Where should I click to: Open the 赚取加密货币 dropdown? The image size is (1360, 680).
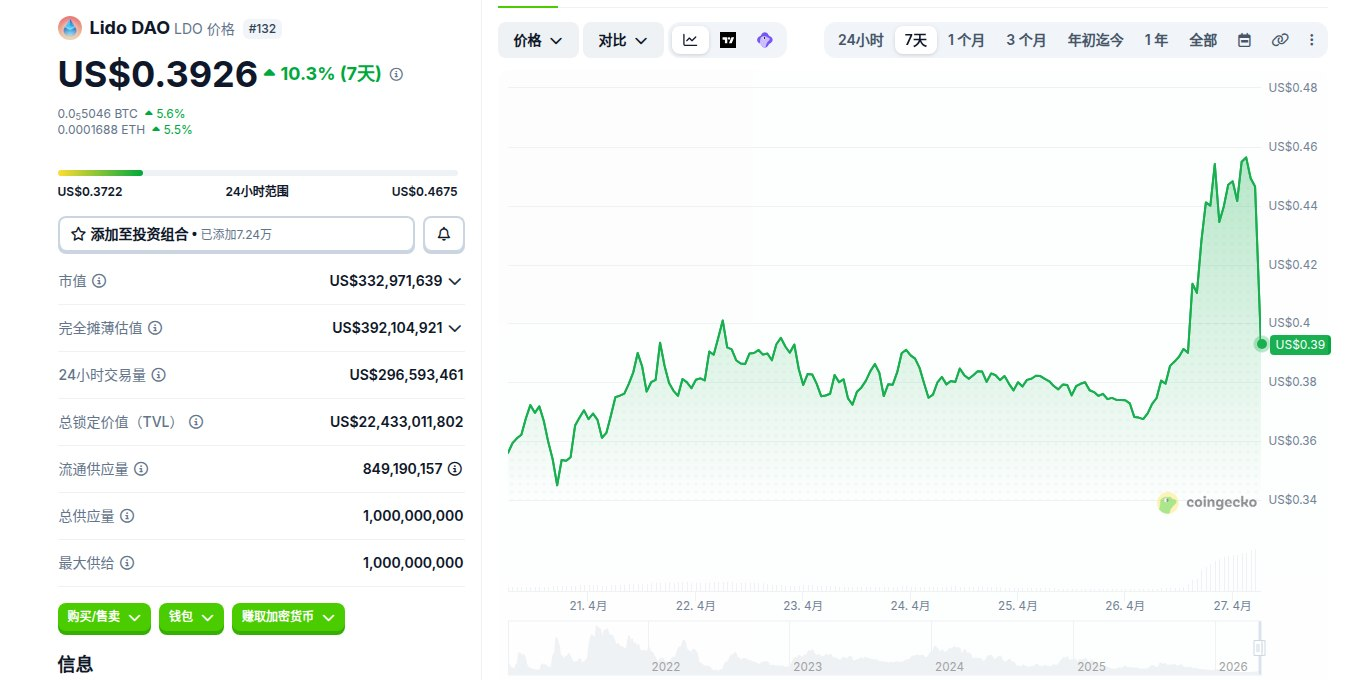point(288,618)
